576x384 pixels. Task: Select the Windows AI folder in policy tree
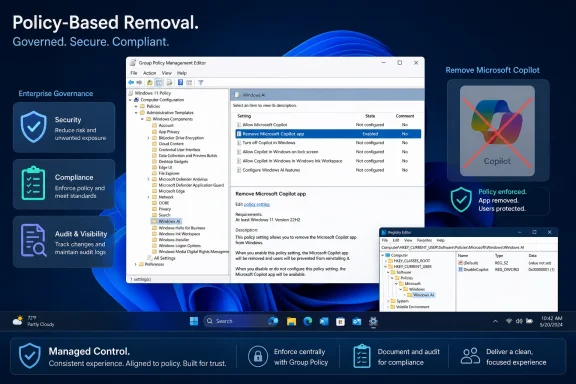(x=166, y=221)
